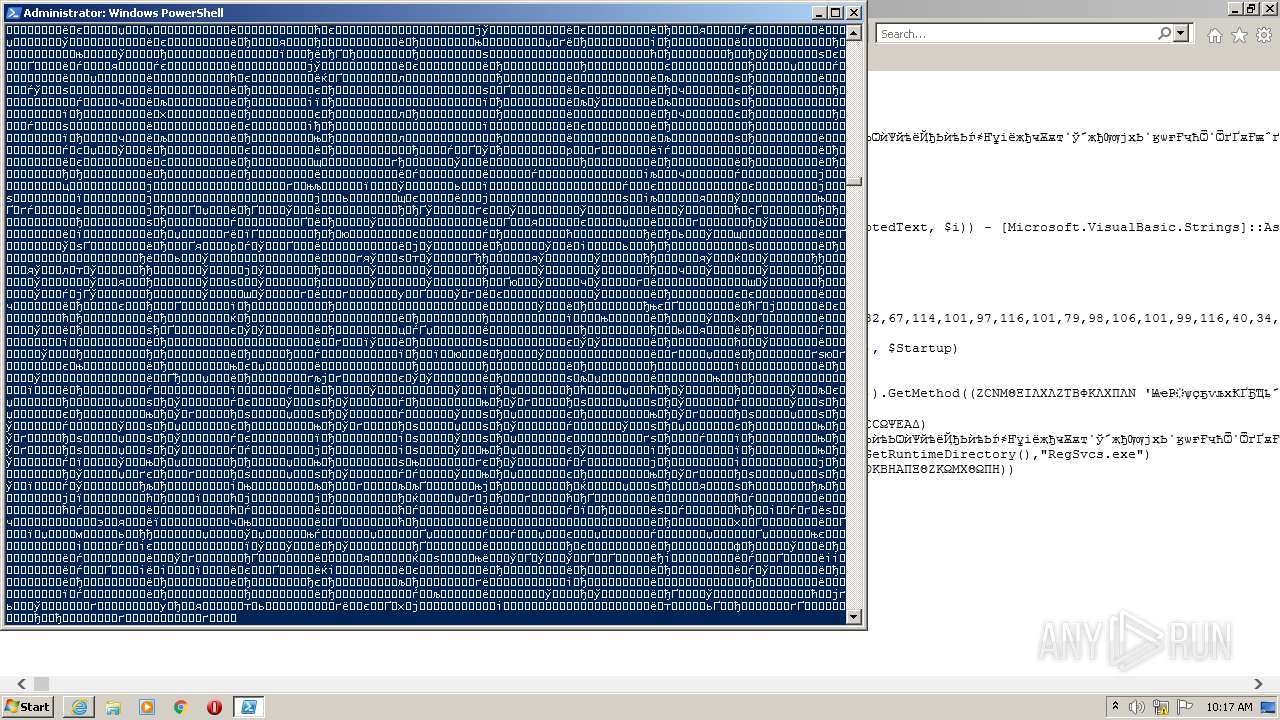Viewport: 1280px width, 720px height.
Task: Open the Windows Start menu
Action: (x=28, y=706)
